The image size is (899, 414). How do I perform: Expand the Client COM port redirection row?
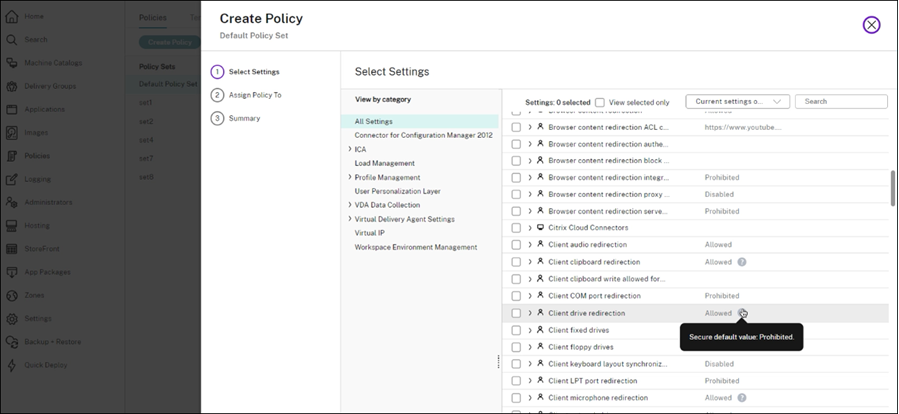(530, 296)
